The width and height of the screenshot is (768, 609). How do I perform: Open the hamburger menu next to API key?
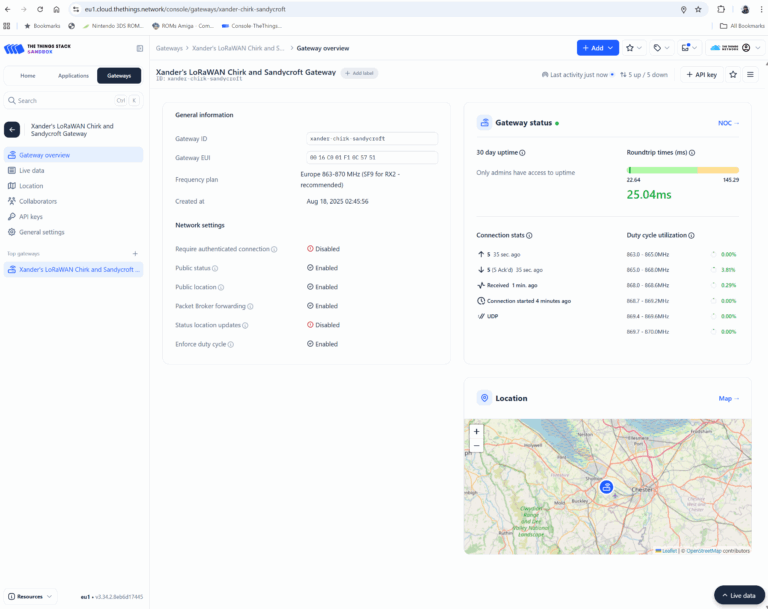[751, 74]
